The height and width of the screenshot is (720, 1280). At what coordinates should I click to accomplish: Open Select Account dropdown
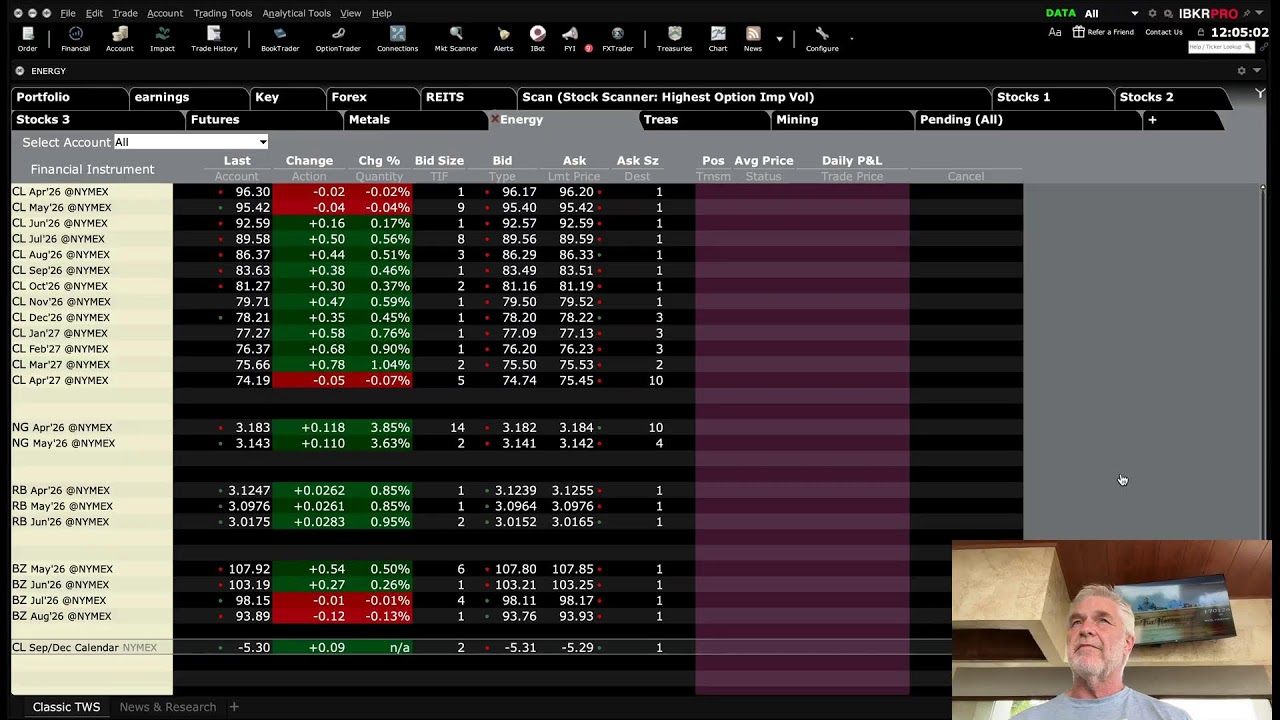(190, 142)
